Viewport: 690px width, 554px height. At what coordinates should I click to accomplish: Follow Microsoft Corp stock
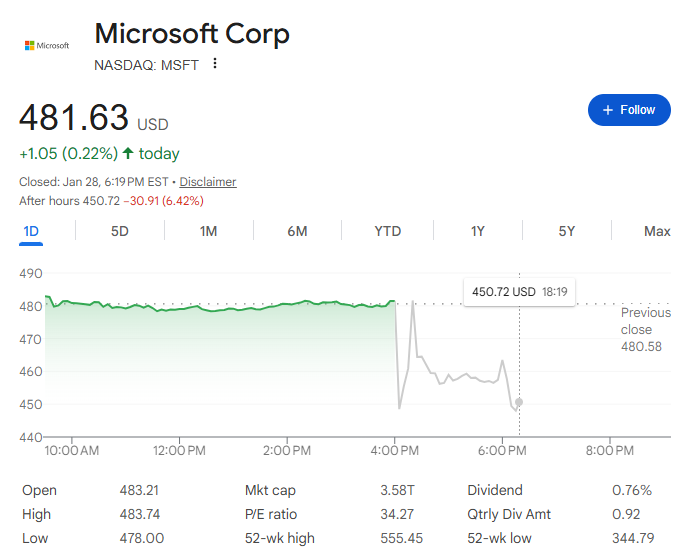628,110
